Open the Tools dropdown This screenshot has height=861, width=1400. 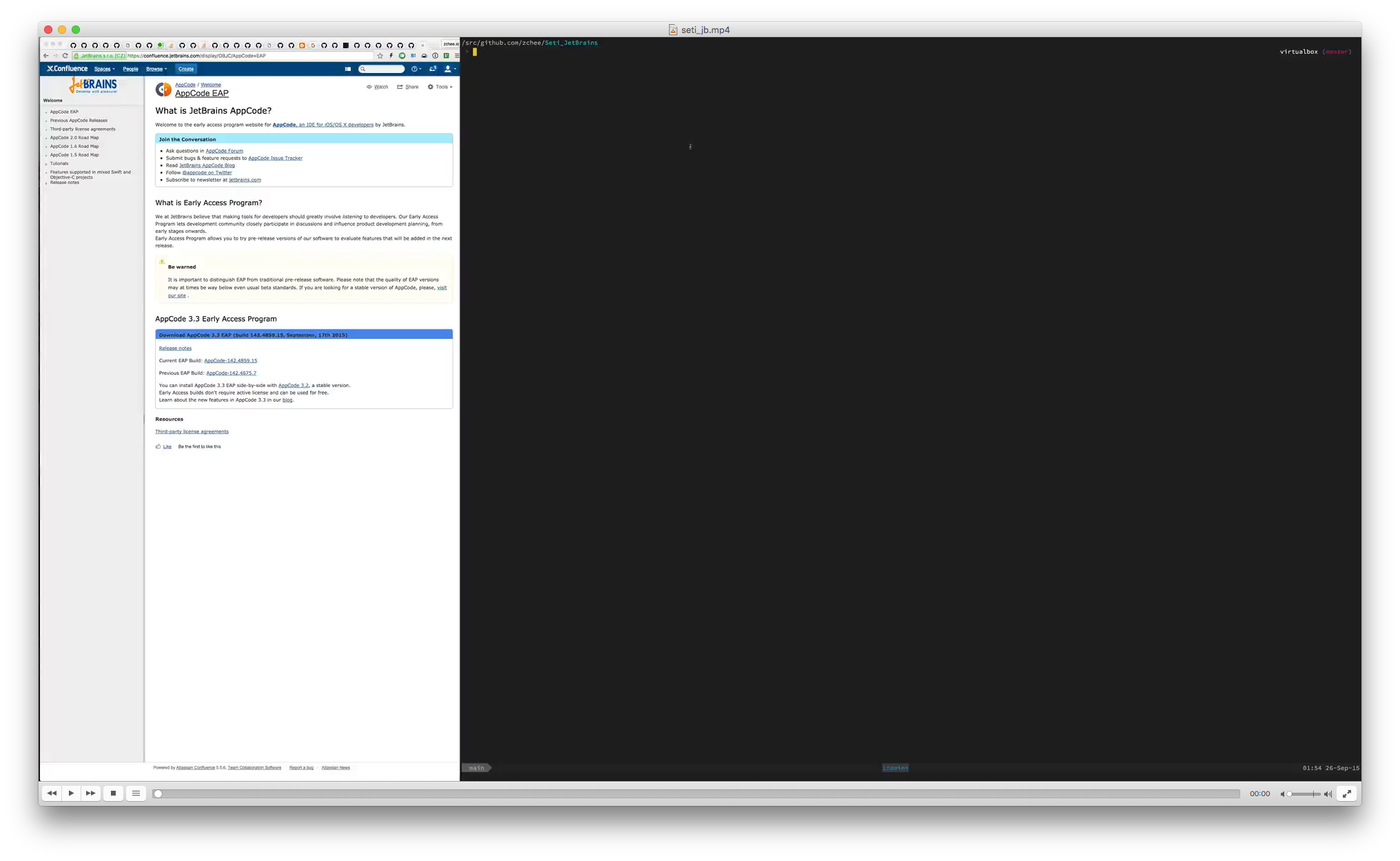(x=440, y=87)
